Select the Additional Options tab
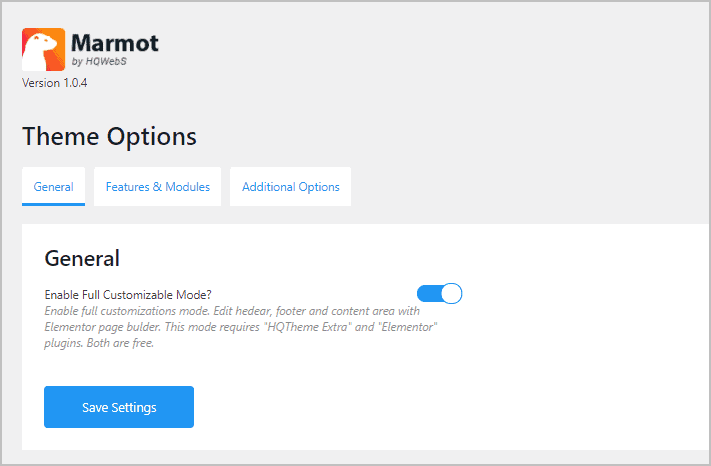This screenshot has height=466, width=711. 290,187
